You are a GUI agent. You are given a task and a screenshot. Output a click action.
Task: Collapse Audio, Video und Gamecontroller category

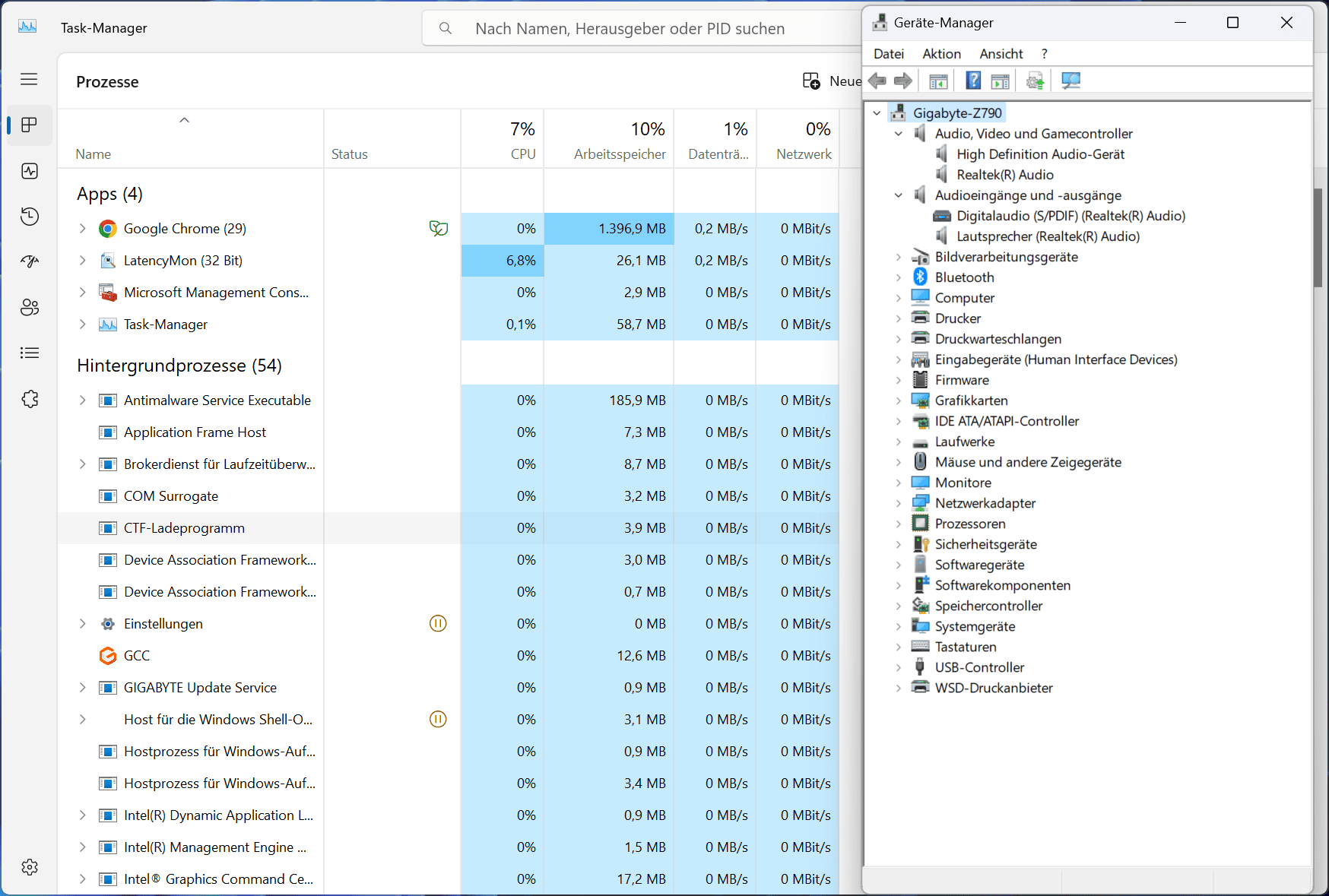tap(899, 133)
